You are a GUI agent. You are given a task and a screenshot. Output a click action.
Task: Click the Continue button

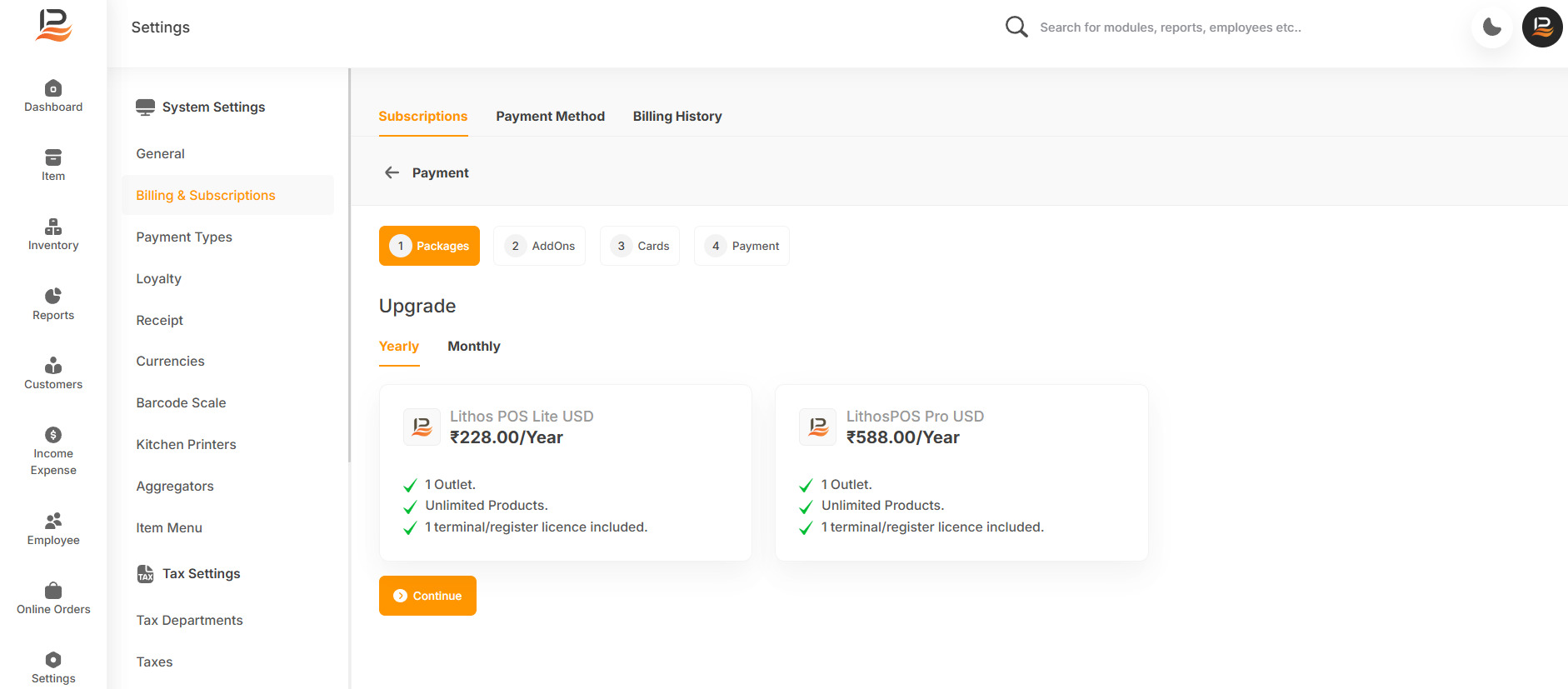(x=427, y=596)
